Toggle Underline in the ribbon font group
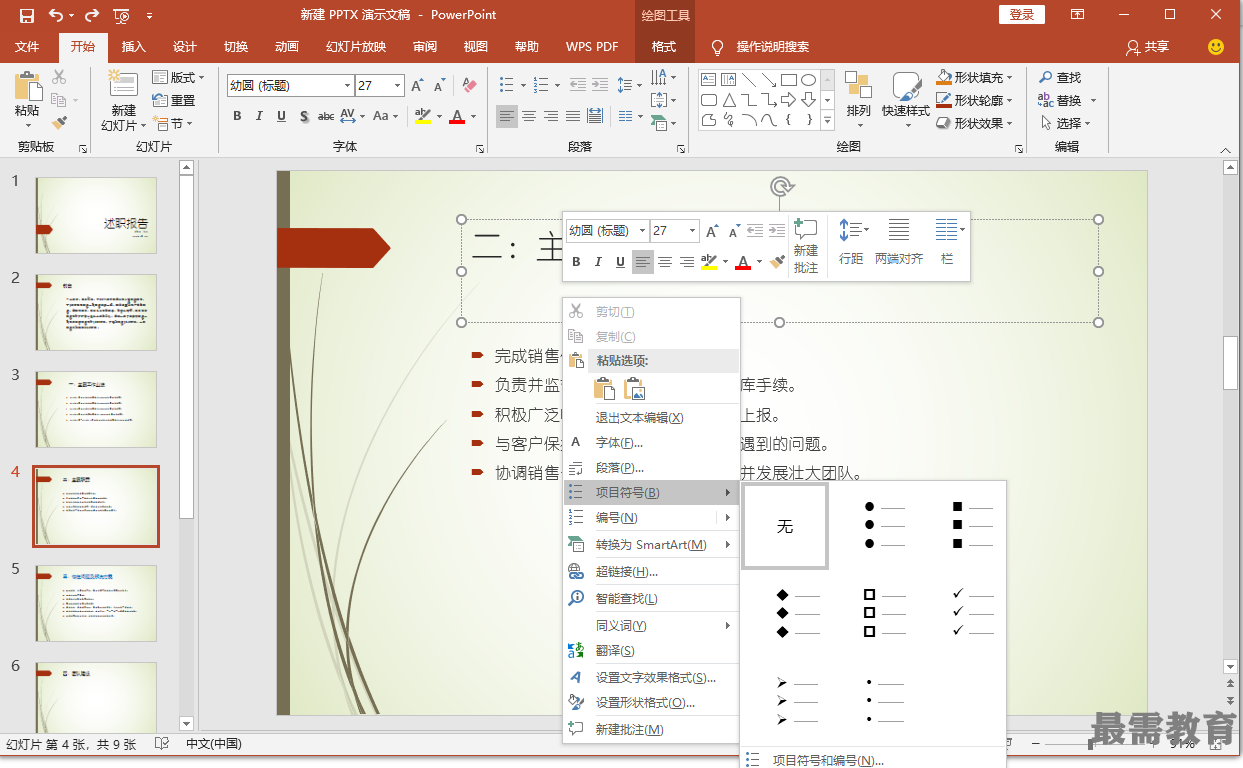1243x768 pixels. [281, 116]
